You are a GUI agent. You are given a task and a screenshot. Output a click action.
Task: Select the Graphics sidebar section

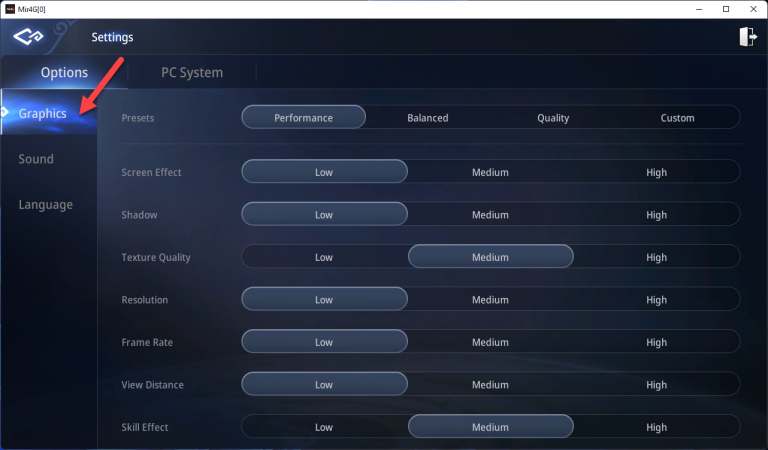pyautogui.click(x=49, y=113)
